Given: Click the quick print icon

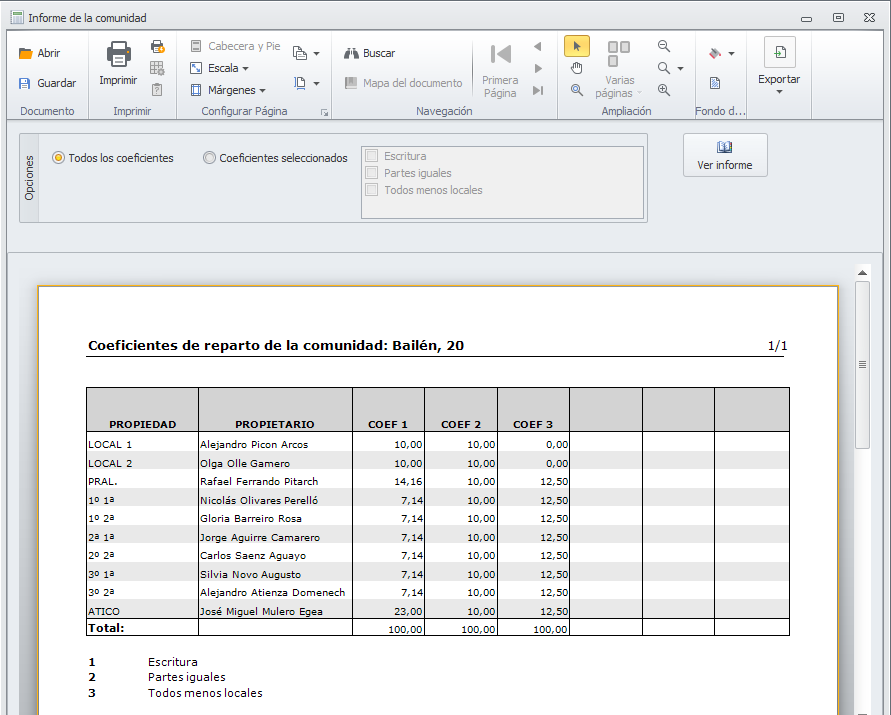Looking at the screenshot, I should pyautogui.click(x=157, y=46).
